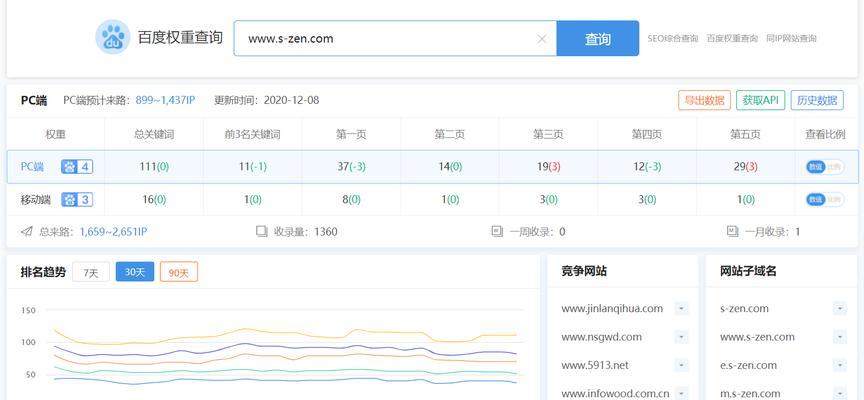Switch ranking trend to 30天
This screenshot has height=400, width=864.
(x=134, y=272)
